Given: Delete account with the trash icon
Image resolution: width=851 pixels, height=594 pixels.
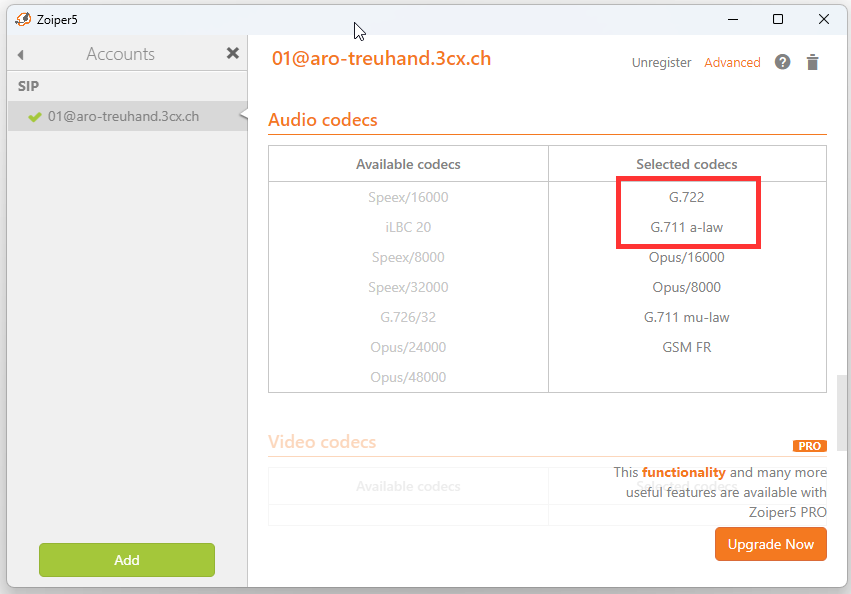Looking at the screenshot, I should (812, 62).
